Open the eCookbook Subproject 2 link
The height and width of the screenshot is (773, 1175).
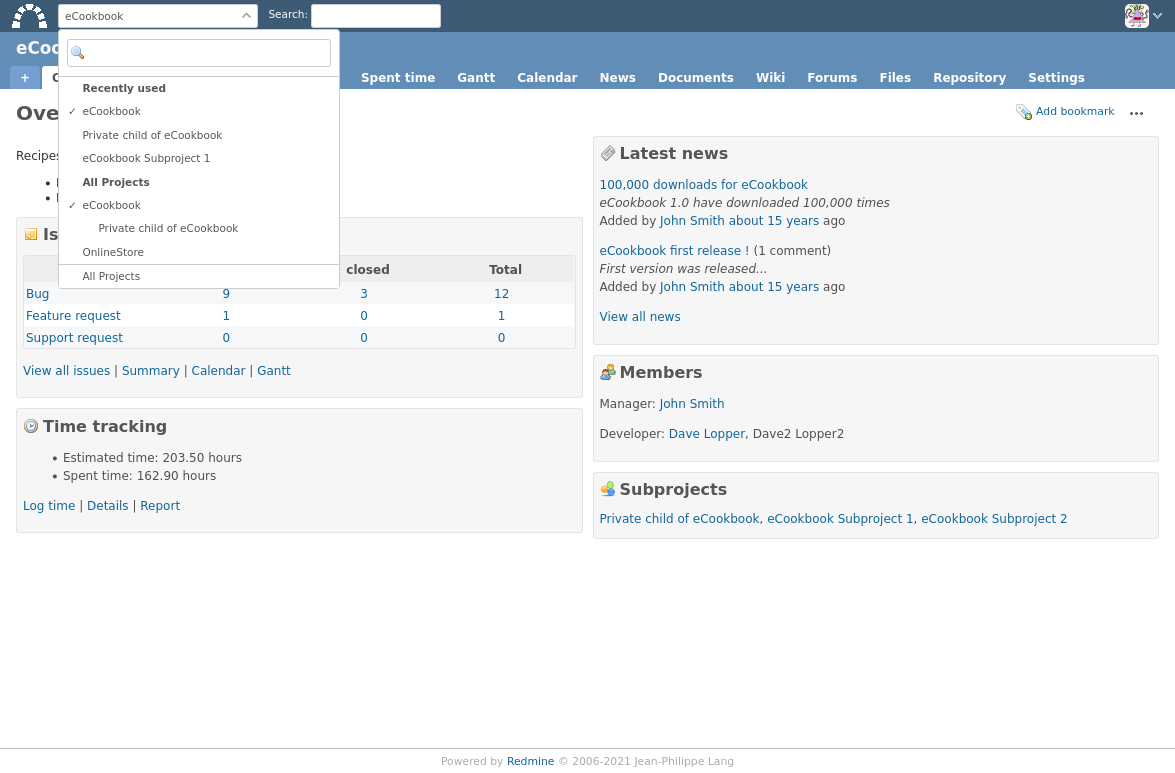click(994, 519)
